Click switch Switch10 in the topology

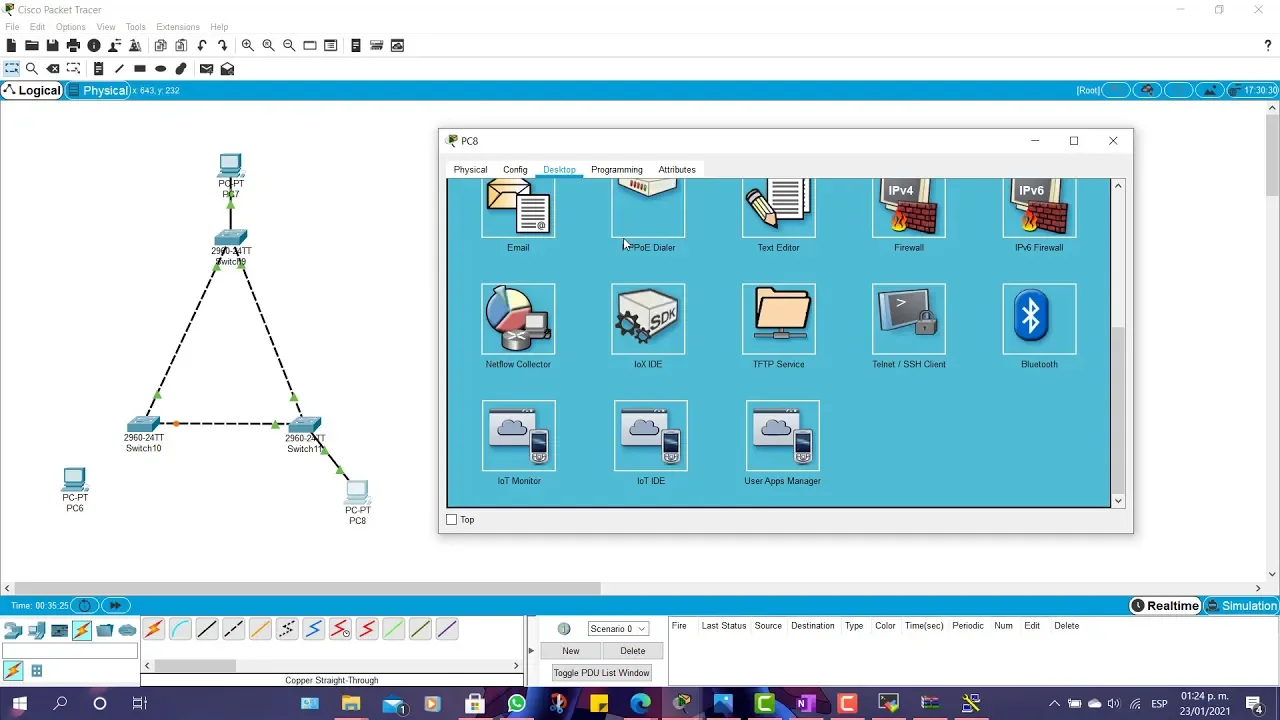(x=143, y=425)
